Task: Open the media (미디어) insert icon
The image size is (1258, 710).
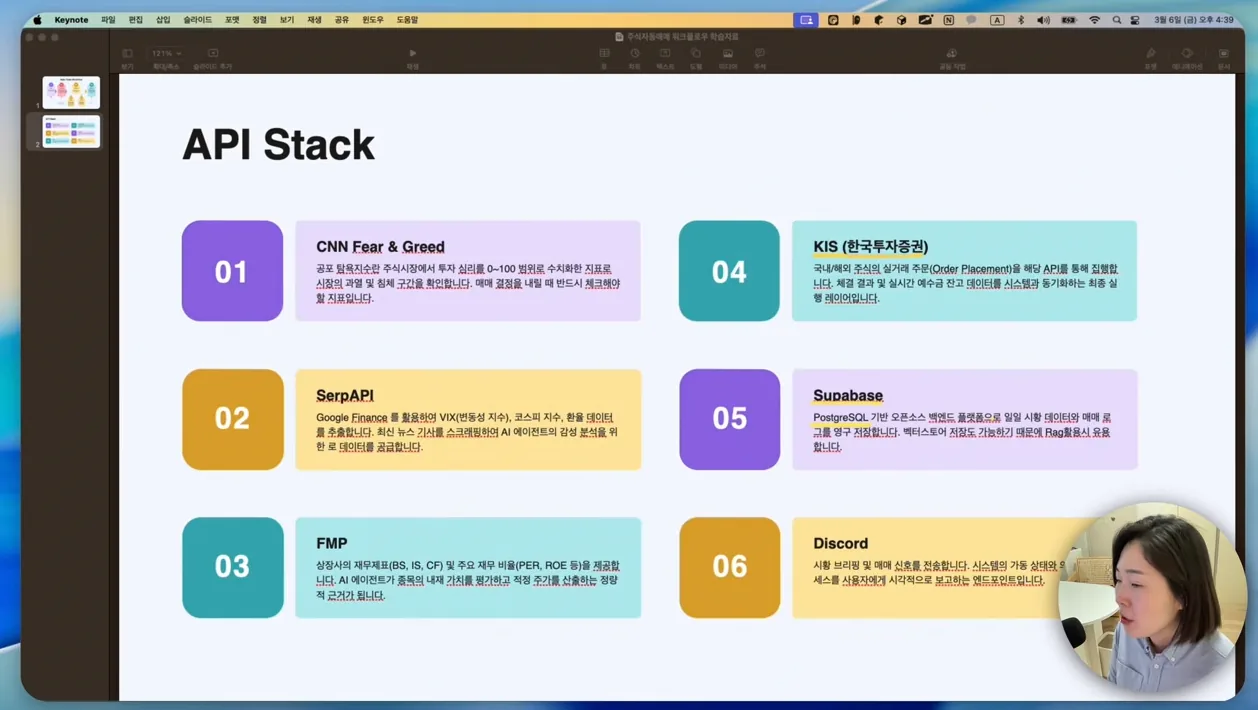Action: coord(728,57)
